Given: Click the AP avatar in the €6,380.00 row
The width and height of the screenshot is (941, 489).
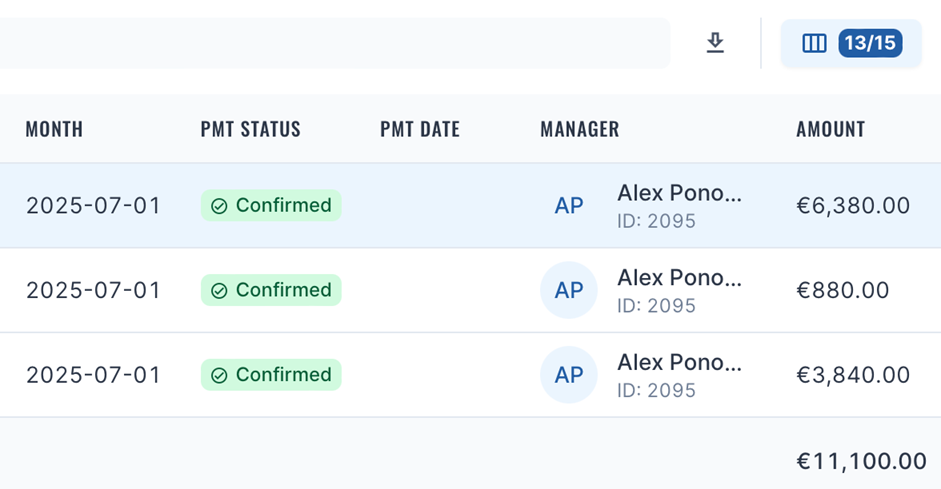Looking at the screenshot, I should point(569,206).
